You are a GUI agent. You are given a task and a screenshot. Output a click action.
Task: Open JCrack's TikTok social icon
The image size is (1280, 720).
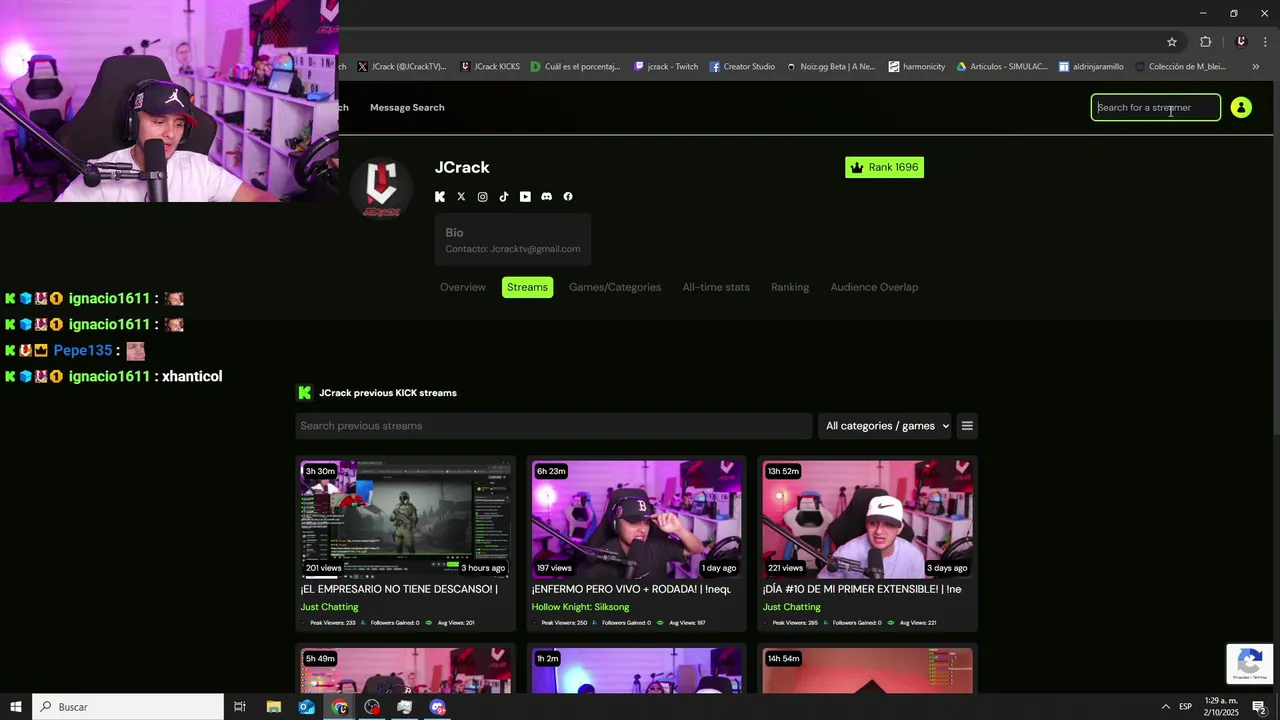pyautogui.click(x=504, y=197)
